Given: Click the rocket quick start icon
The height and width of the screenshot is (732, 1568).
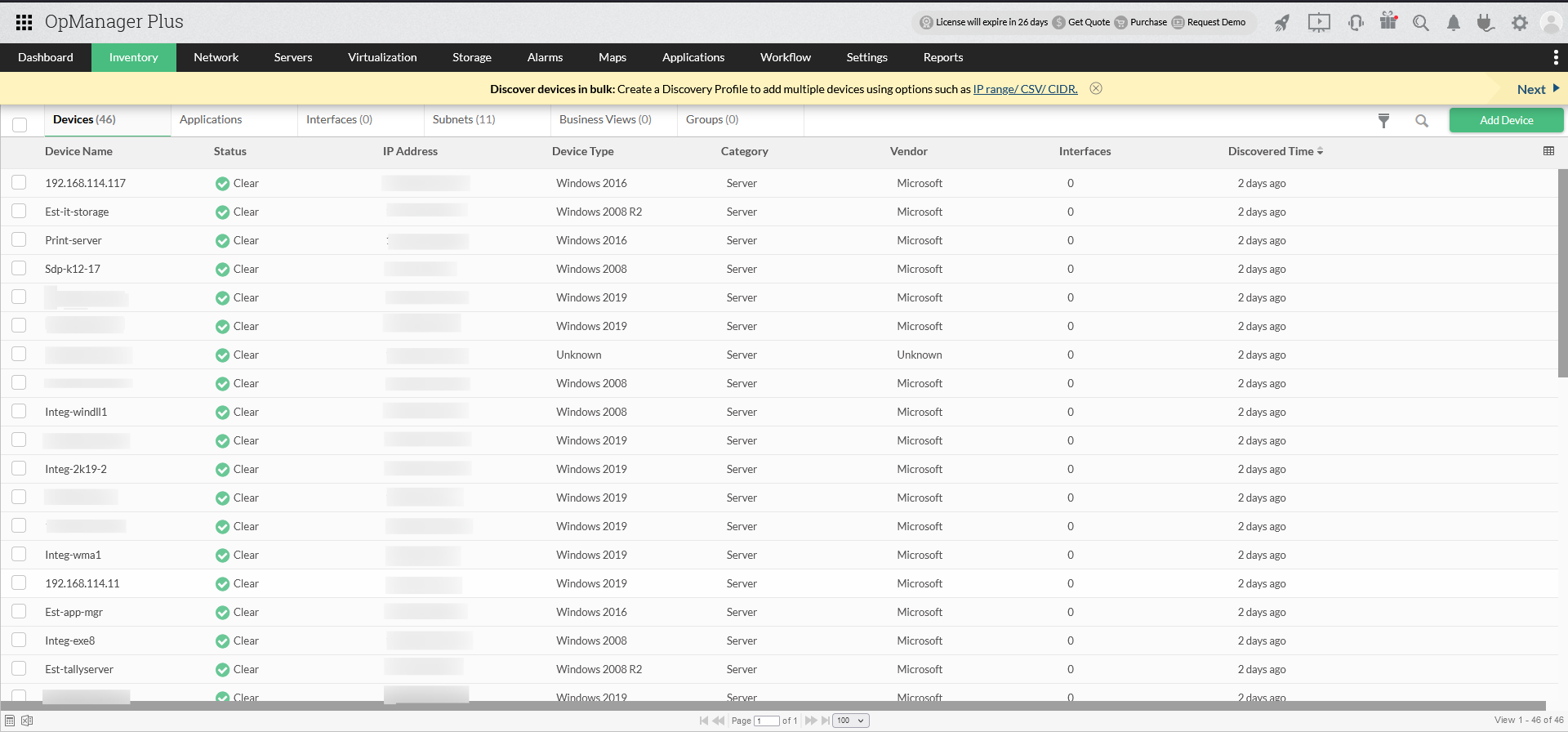Looking at the screenshot, I should point(1282,23).
